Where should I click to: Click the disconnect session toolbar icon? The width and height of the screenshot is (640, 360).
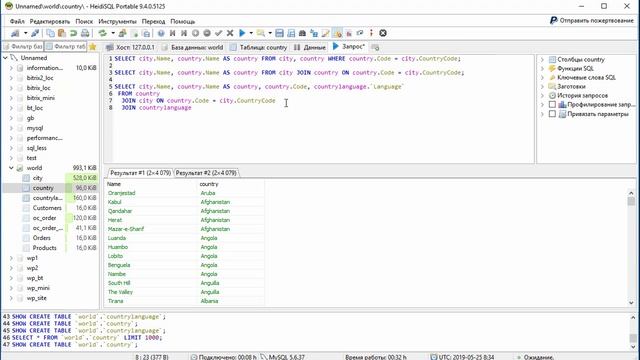click(35, 33)
